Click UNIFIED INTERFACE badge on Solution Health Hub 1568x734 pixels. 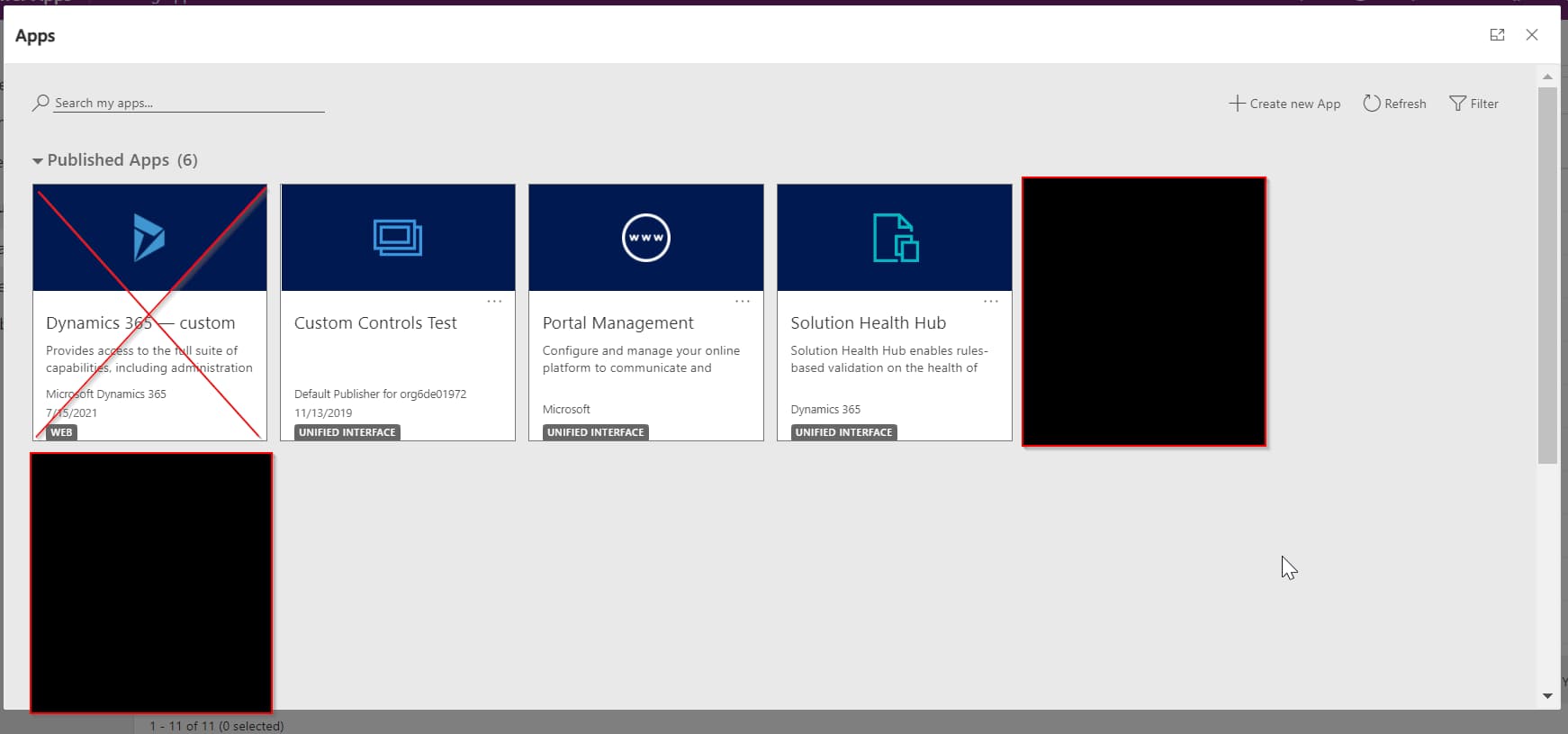843,432
